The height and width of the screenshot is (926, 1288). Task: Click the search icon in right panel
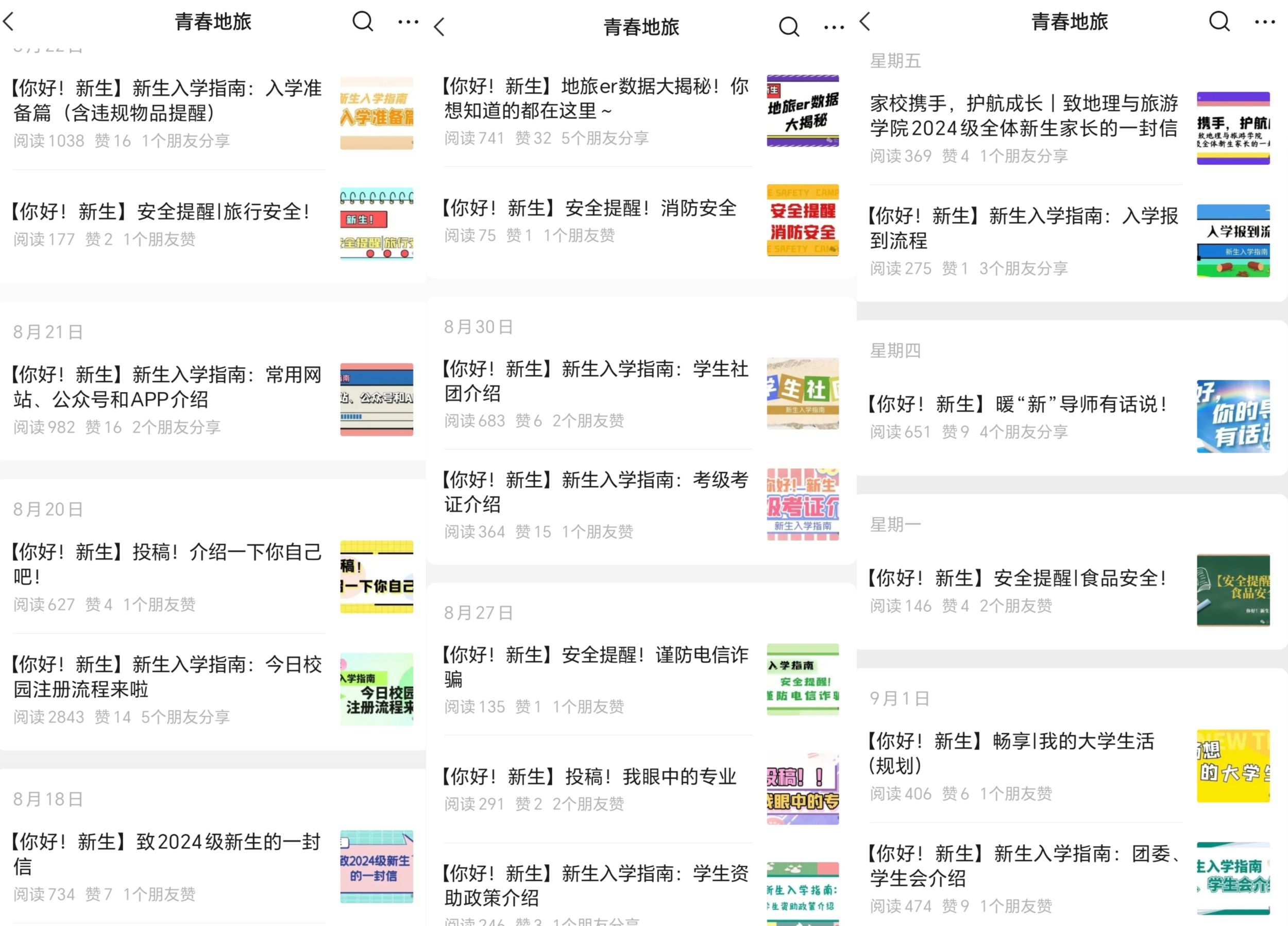(1219, 22)
